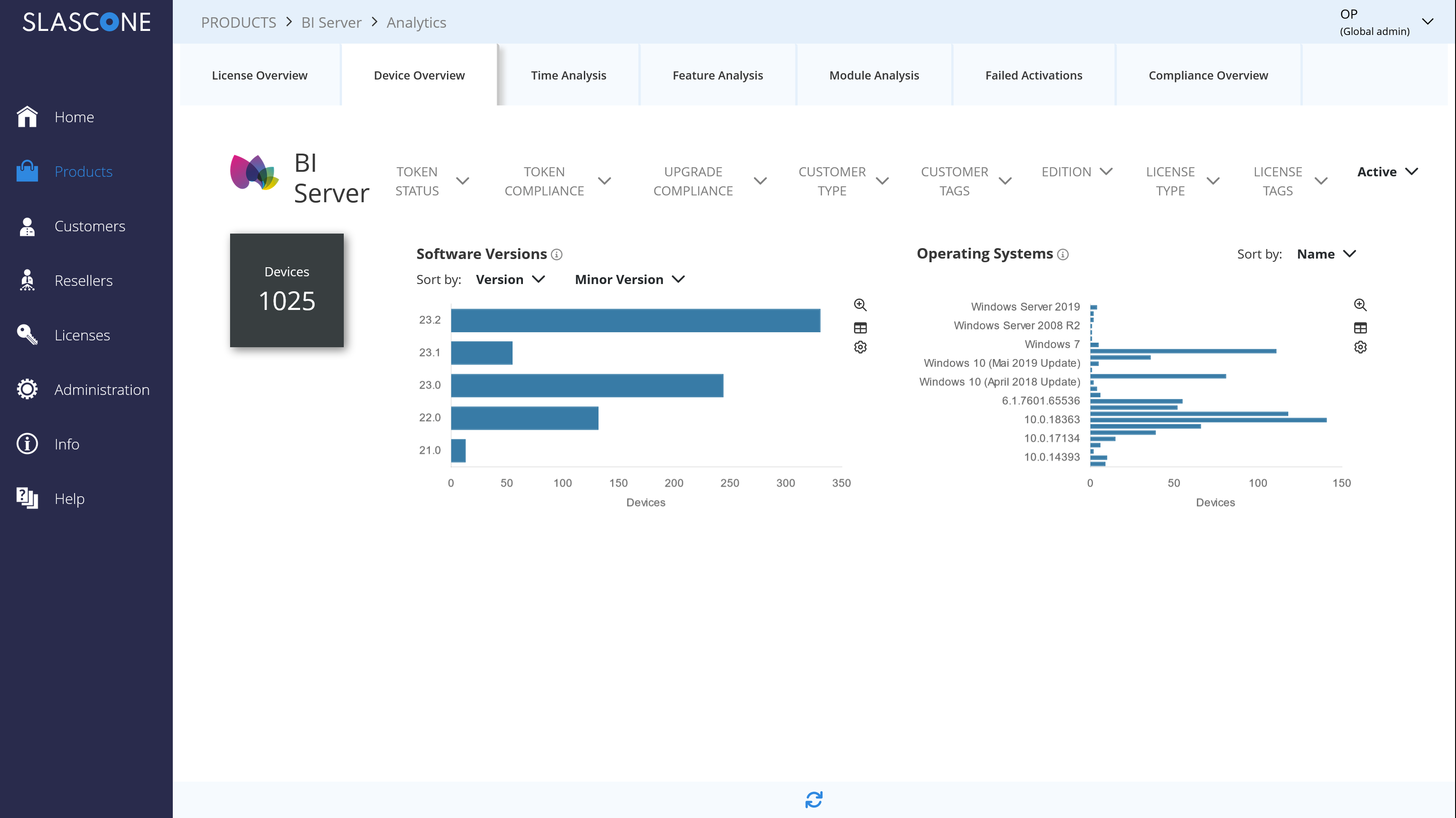This screenshot has height=818, width=1456.
Task: Click the Info circle icon in sidebar
Action: pyautogui.click(x=27, y=444)
